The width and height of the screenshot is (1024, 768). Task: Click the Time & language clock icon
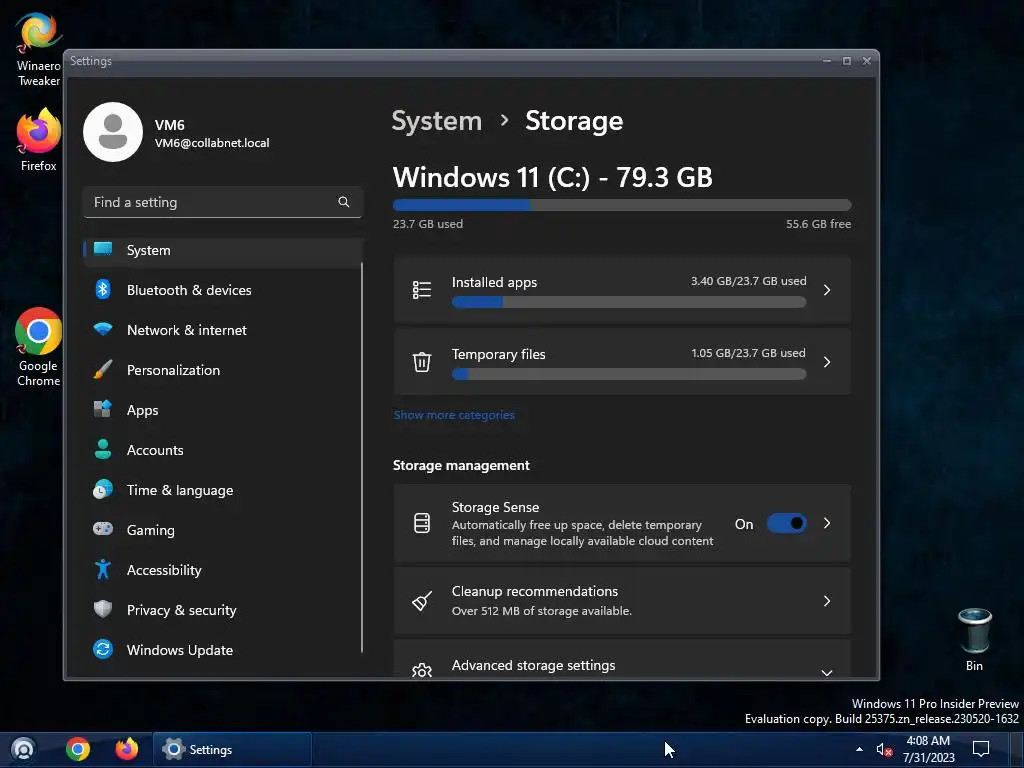pyautogui.click(x=103, y=489)
